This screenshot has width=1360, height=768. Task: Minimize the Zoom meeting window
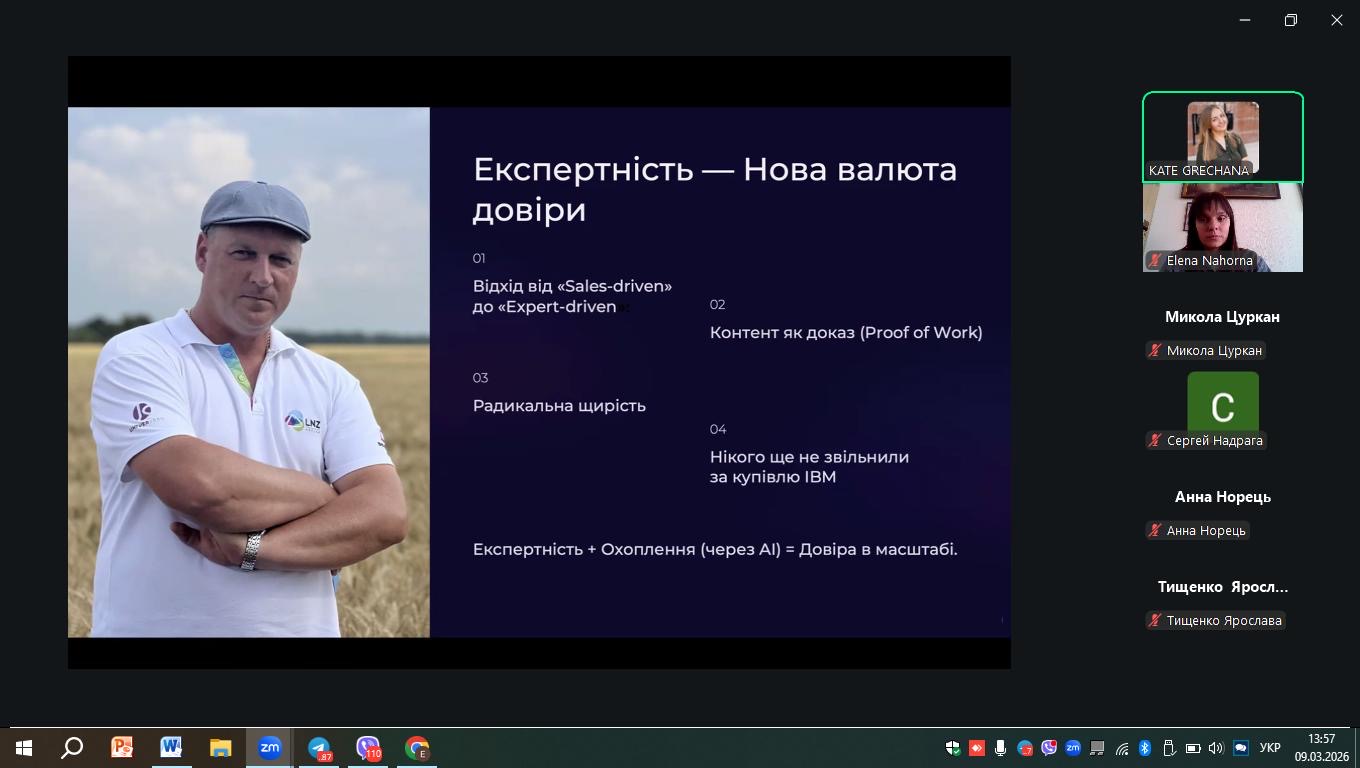pyautogui.click(x=1245, y=20)
